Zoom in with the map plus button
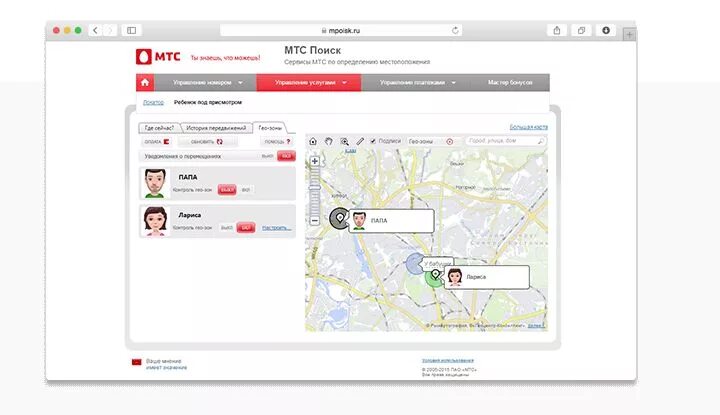 (315, 161)
